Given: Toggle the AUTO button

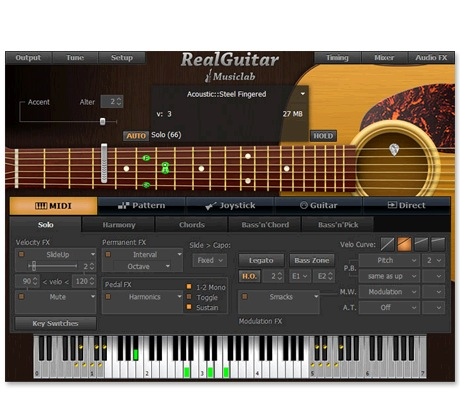Looking at the screenshot, I should point(136,136).
